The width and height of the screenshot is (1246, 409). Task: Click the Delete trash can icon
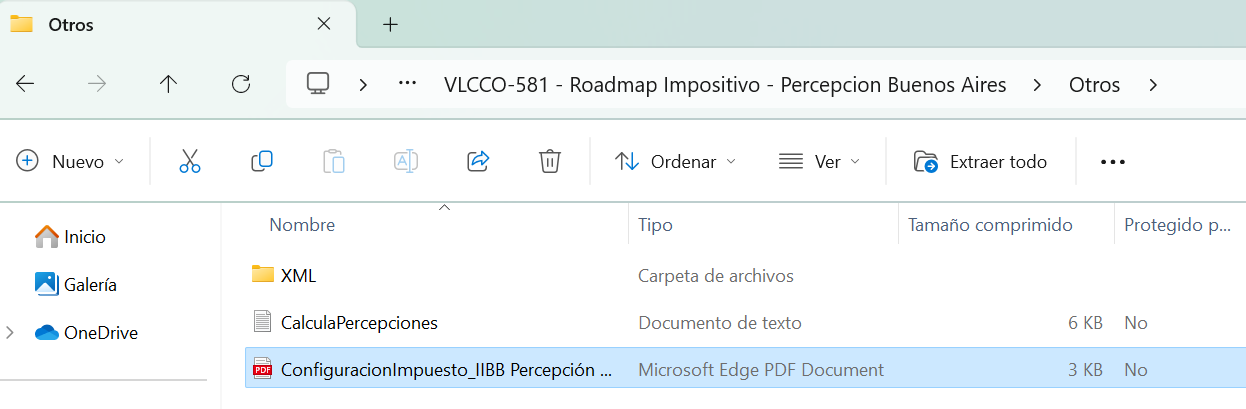click(549, 161)
